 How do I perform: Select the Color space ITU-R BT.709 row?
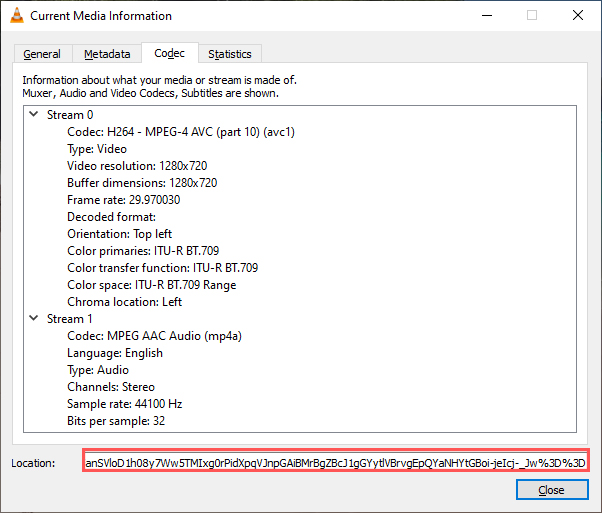(152, 285)
